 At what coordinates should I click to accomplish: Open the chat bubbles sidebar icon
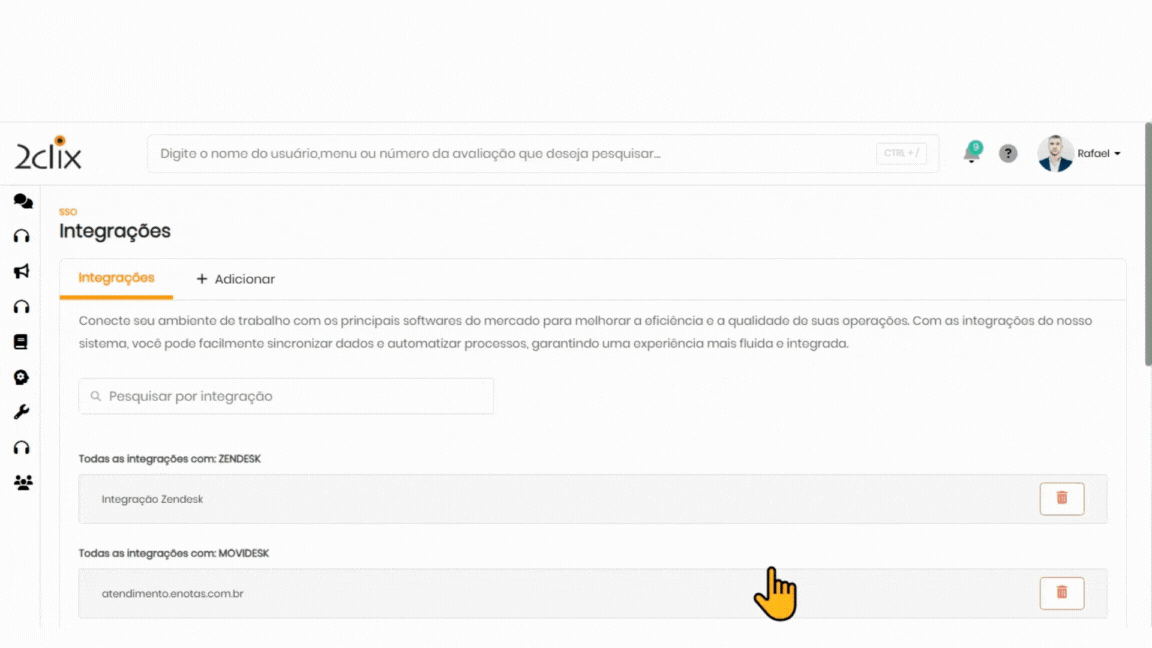pos(22,201)
